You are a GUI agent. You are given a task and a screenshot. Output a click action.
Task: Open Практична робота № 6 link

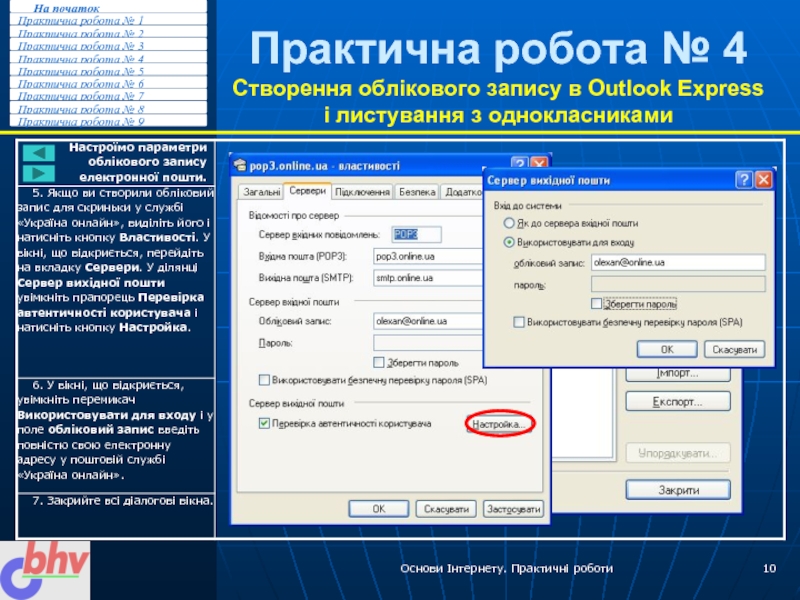(x=81, y=84)
